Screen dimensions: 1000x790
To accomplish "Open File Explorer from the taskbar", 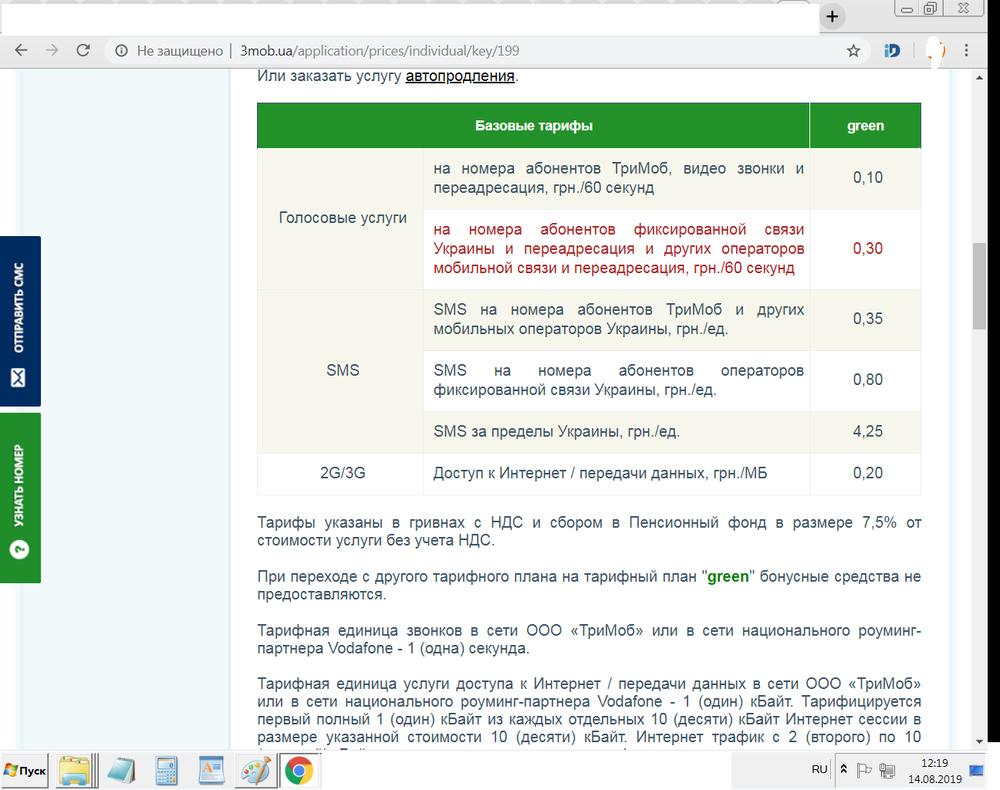I will (75, 771).
